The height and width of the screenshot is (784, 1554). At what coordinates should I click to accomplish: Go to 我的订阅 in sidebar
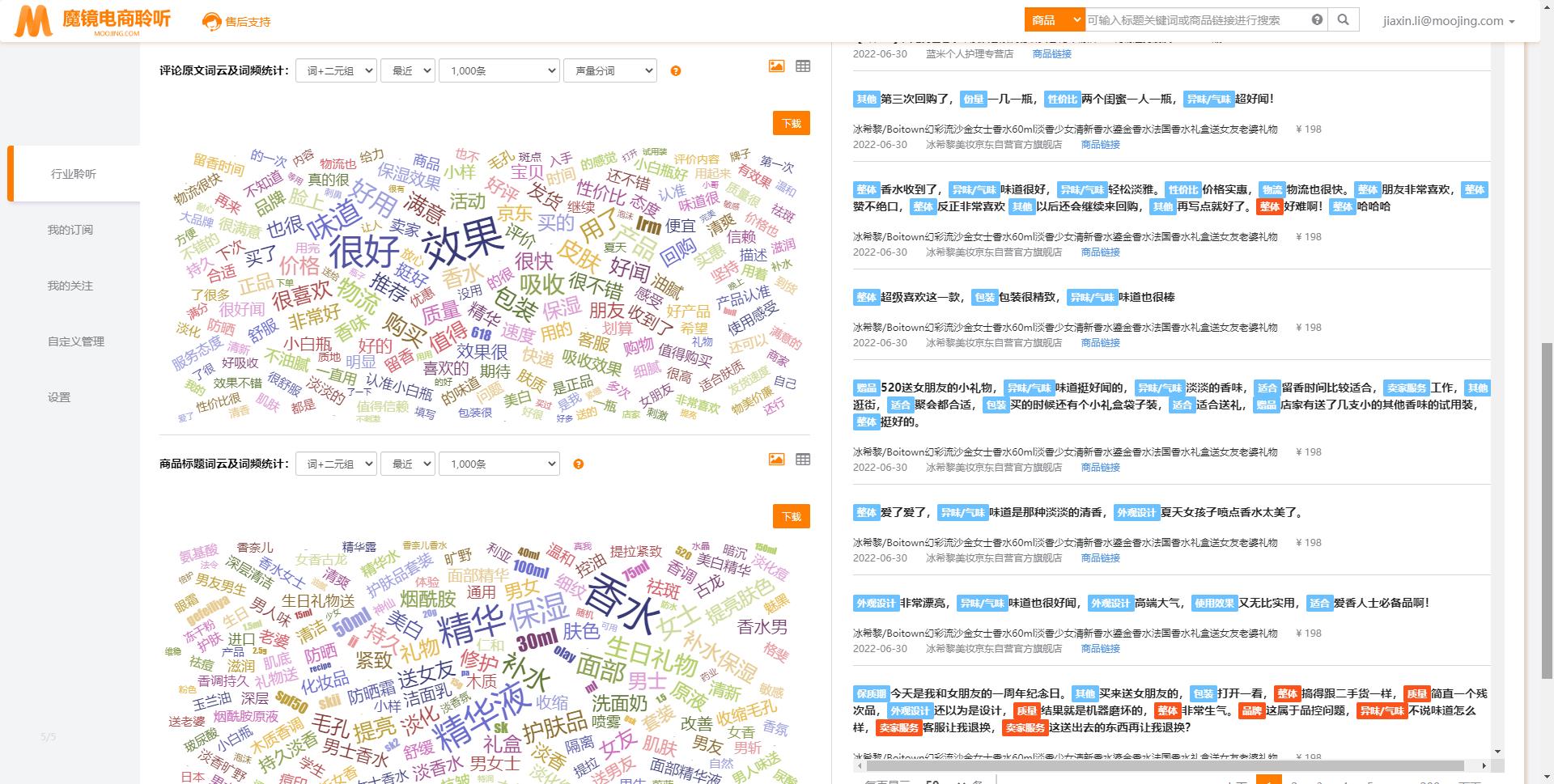click(70, 230)
